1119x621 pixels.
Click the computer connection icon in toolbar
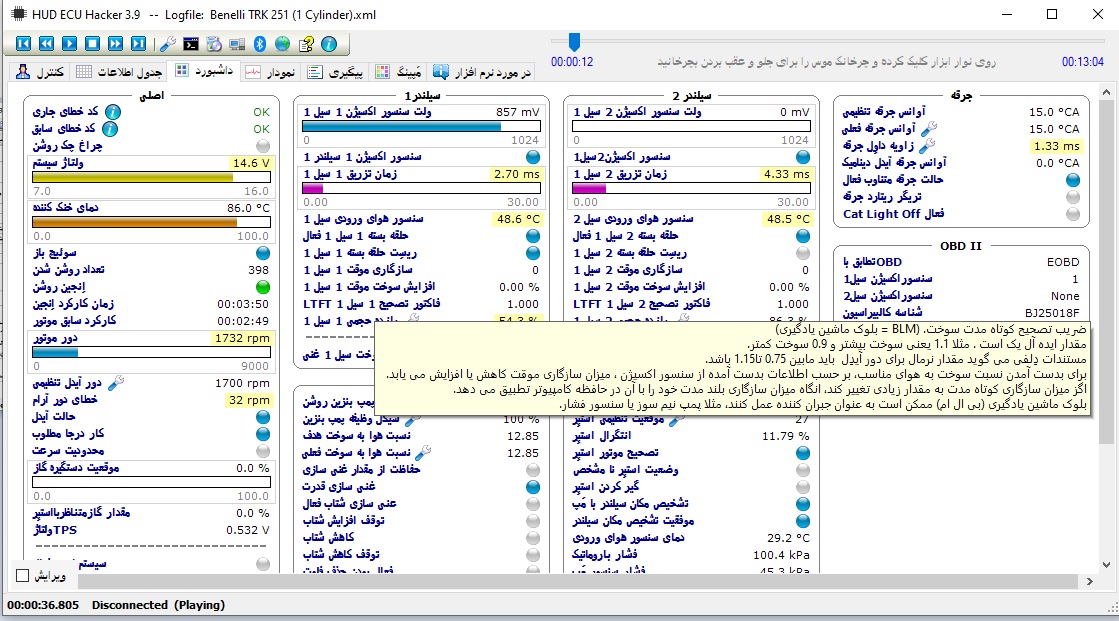(x=237, y=44)
